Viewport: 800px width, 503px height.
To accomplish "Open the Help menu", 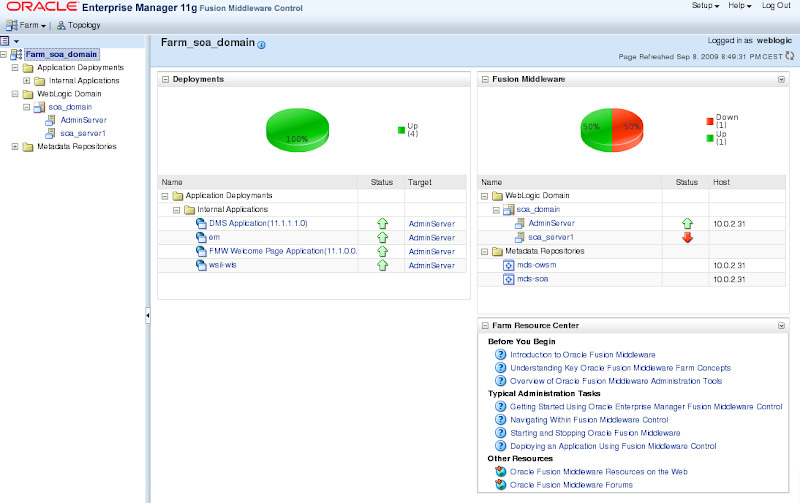I will (740, 6).
